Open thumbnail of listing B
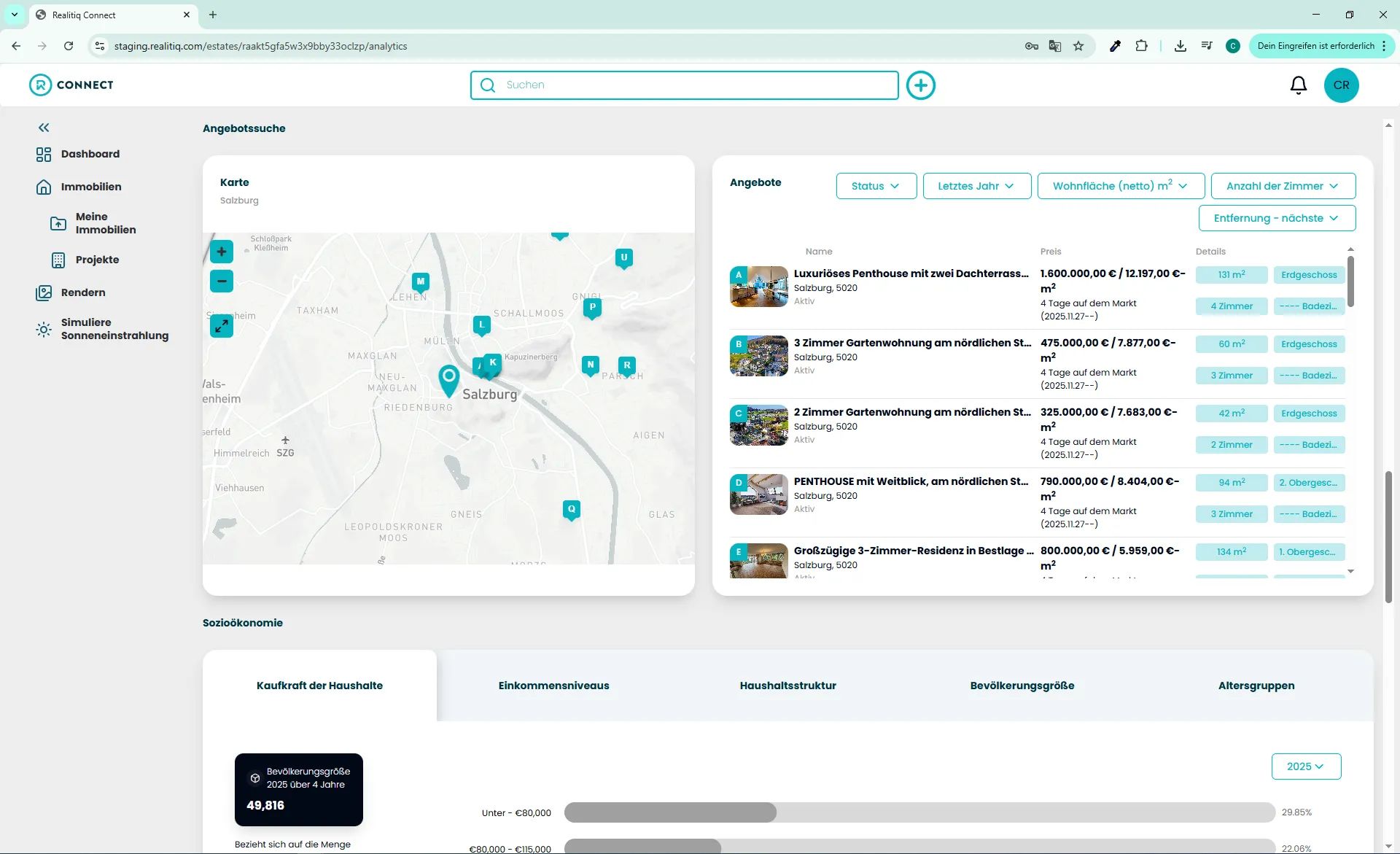The image size is (1400, 854). pyautogui.click(x=759, y=356)
